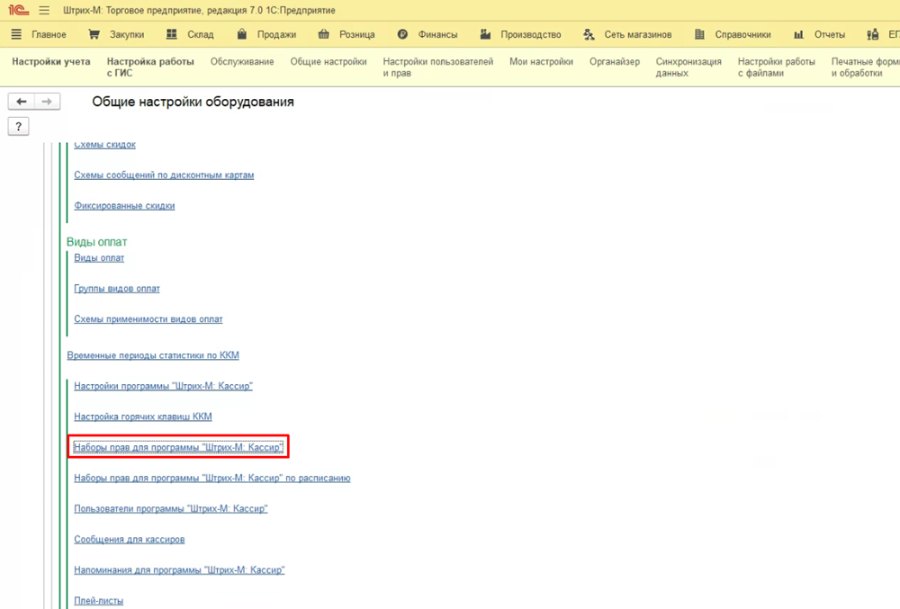The image size is (900, 609).
Task: Click the Отчеты chart icon
Action: coord(798,34)
